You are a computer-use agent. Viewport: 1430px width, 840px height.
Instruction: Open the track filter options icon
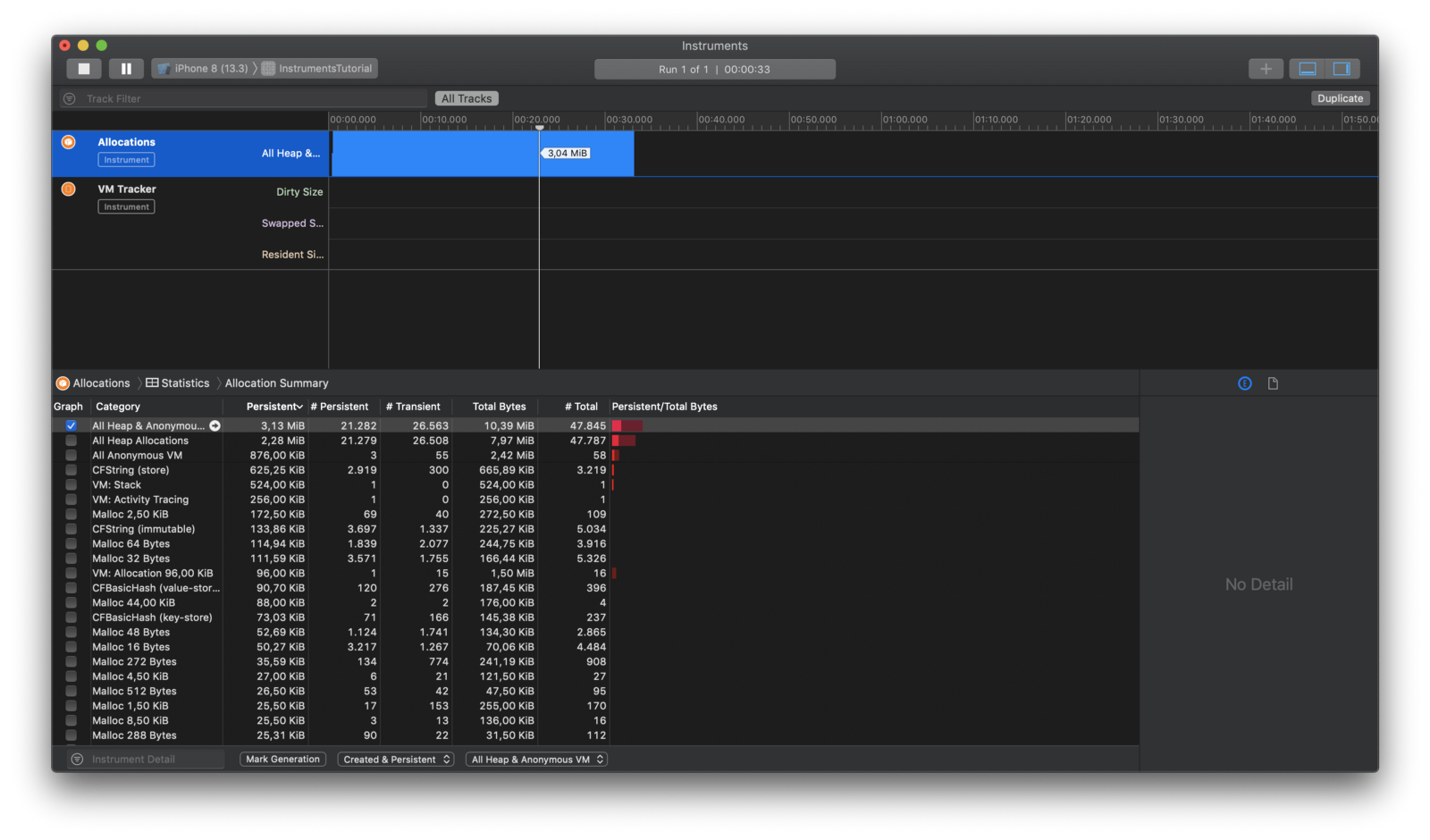69,98
